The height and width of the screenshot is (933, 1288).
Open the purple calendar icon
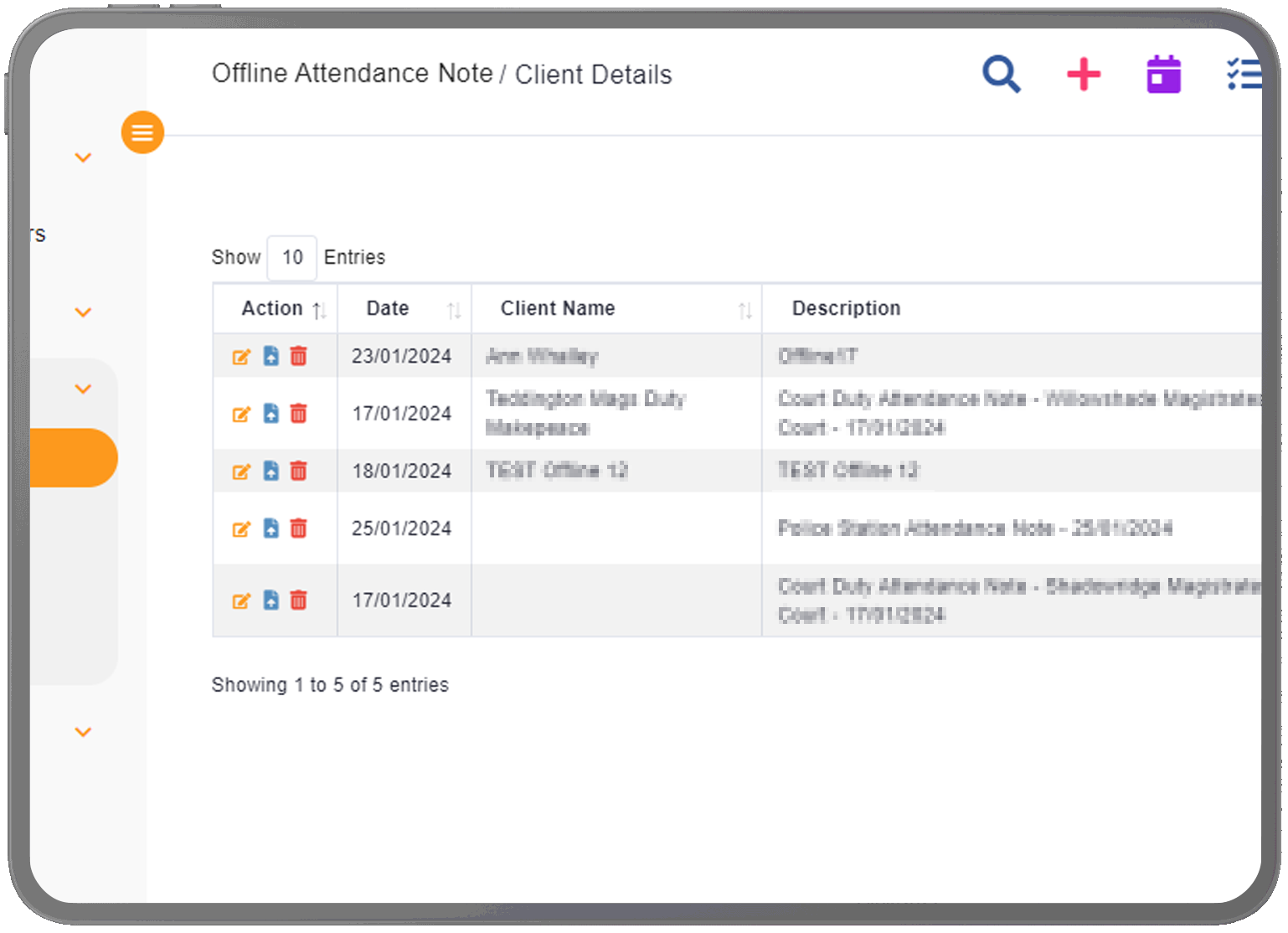pos(1163,75)
